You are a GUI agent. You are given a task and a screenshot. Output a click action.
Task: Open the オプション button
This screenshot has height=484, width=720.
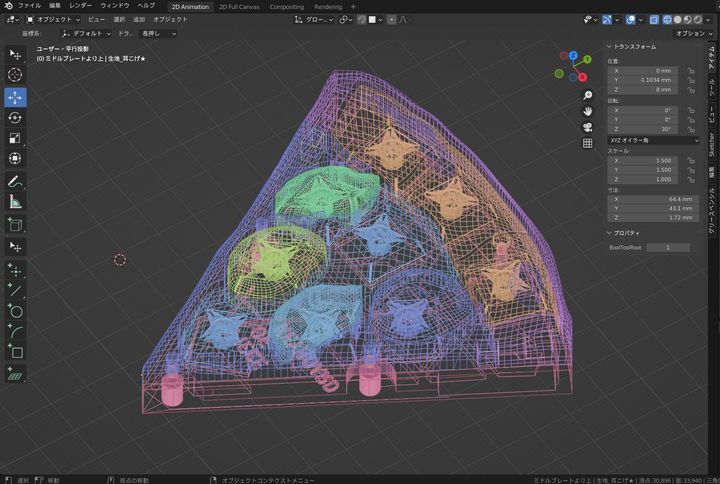pos(692,33)
